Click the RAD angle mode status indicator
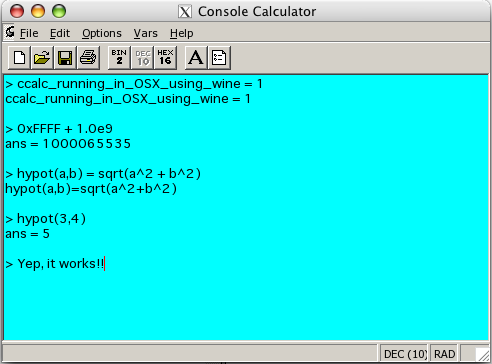 (444, 354)
